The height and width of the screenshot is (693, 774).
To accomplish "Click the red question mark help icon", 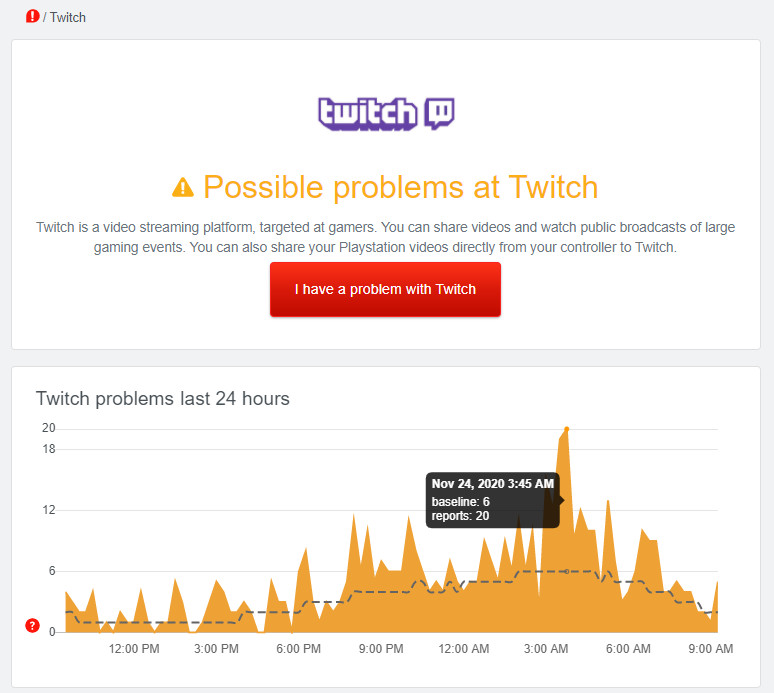I will (32, 626).
